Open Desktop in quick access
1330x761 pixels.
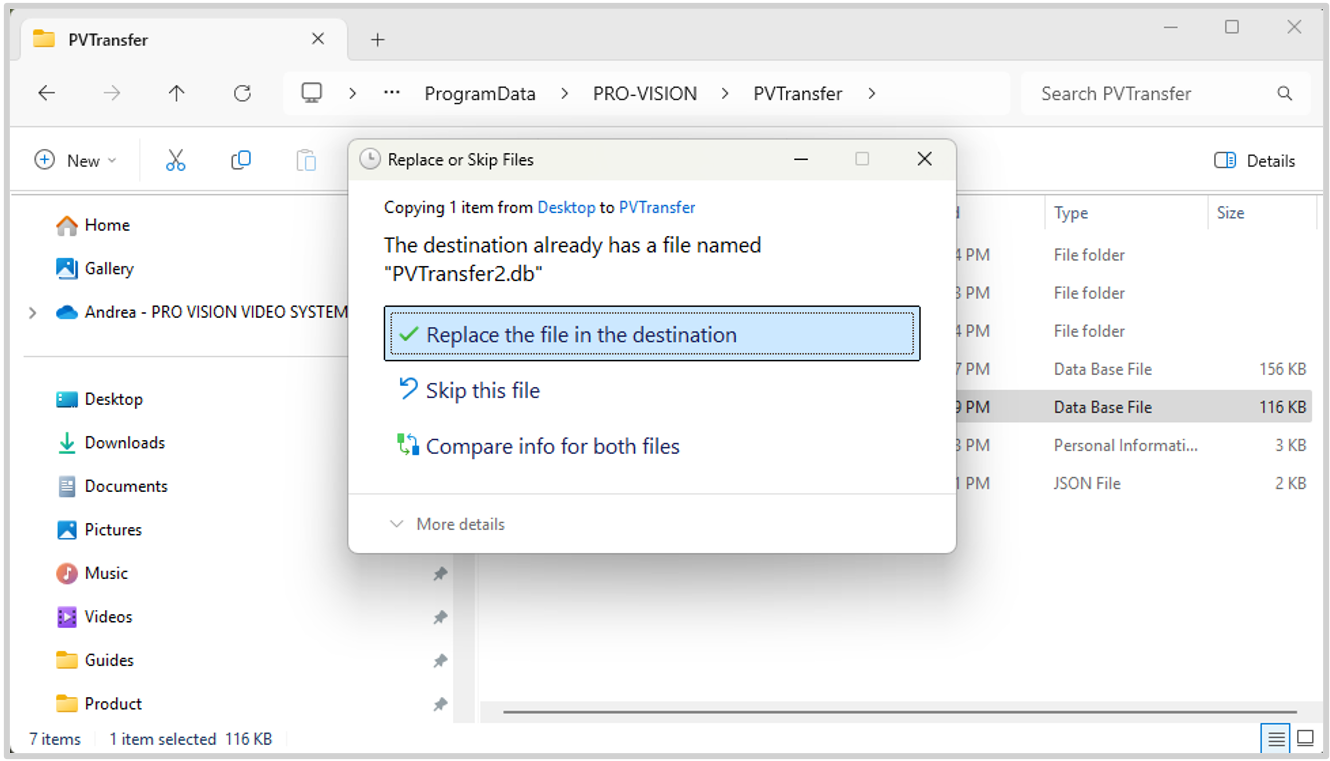(x=100, y=399)
